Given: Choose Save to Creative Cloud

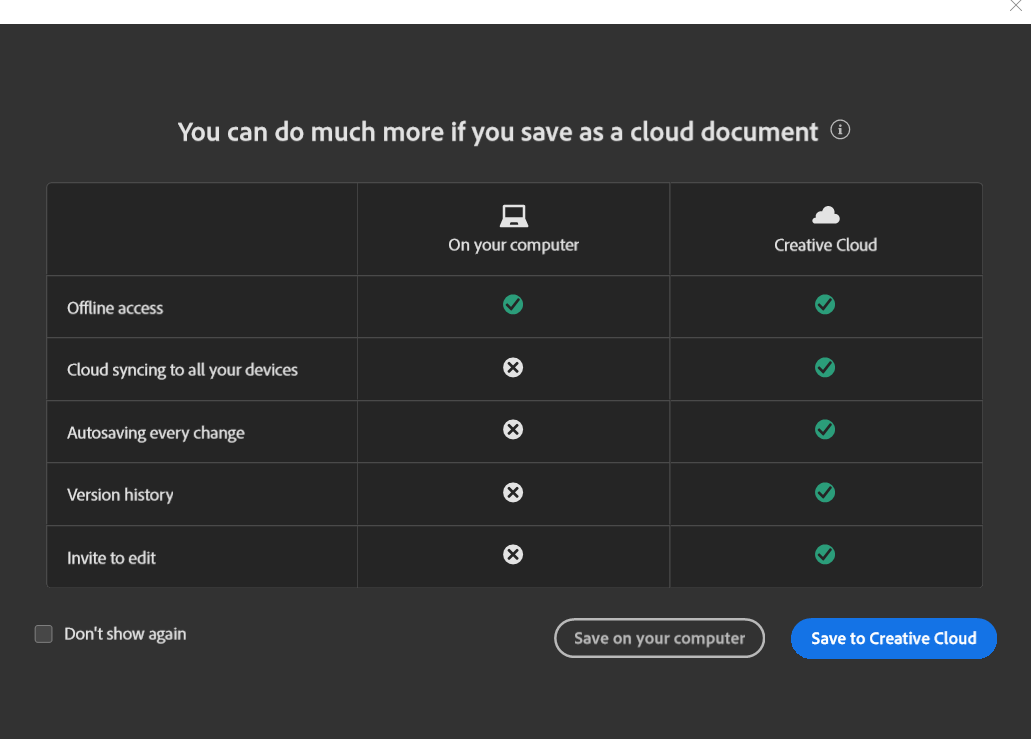Looking at the screenshot, I should [x=894, y=638].
